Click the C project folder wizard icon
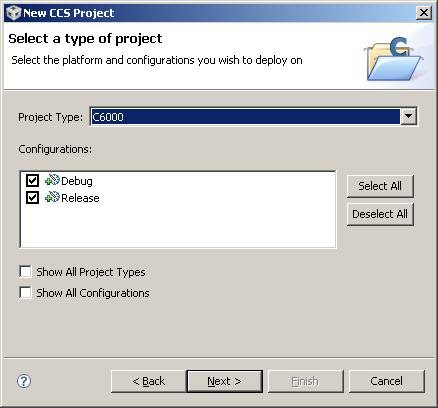Screen dimensions: 438x408 pos(393,59)
